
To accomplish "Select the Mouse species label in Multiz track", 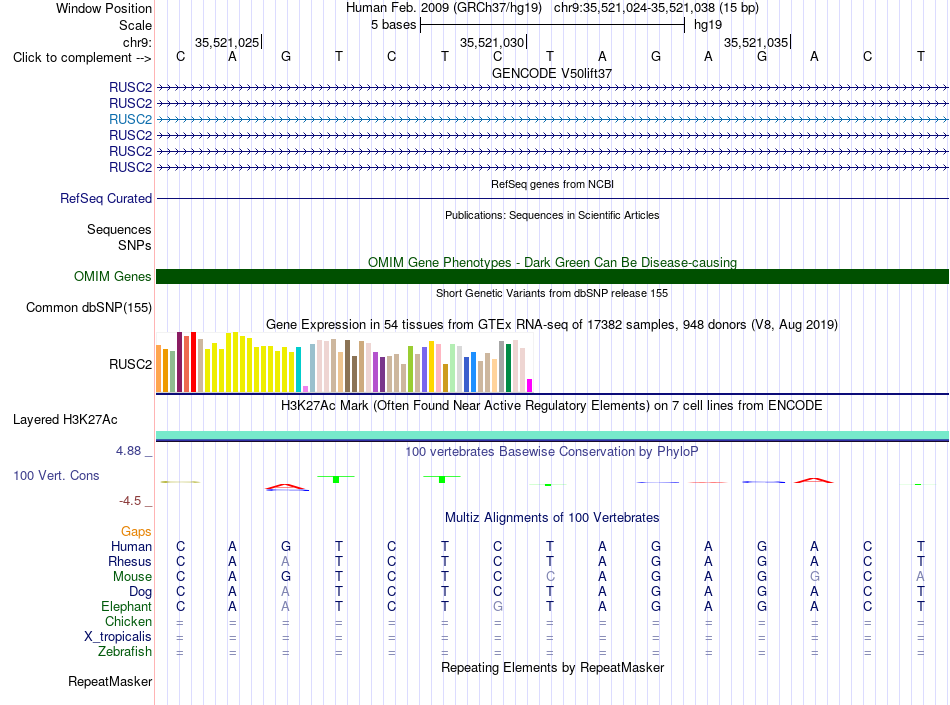I will [x=132, y=577].
